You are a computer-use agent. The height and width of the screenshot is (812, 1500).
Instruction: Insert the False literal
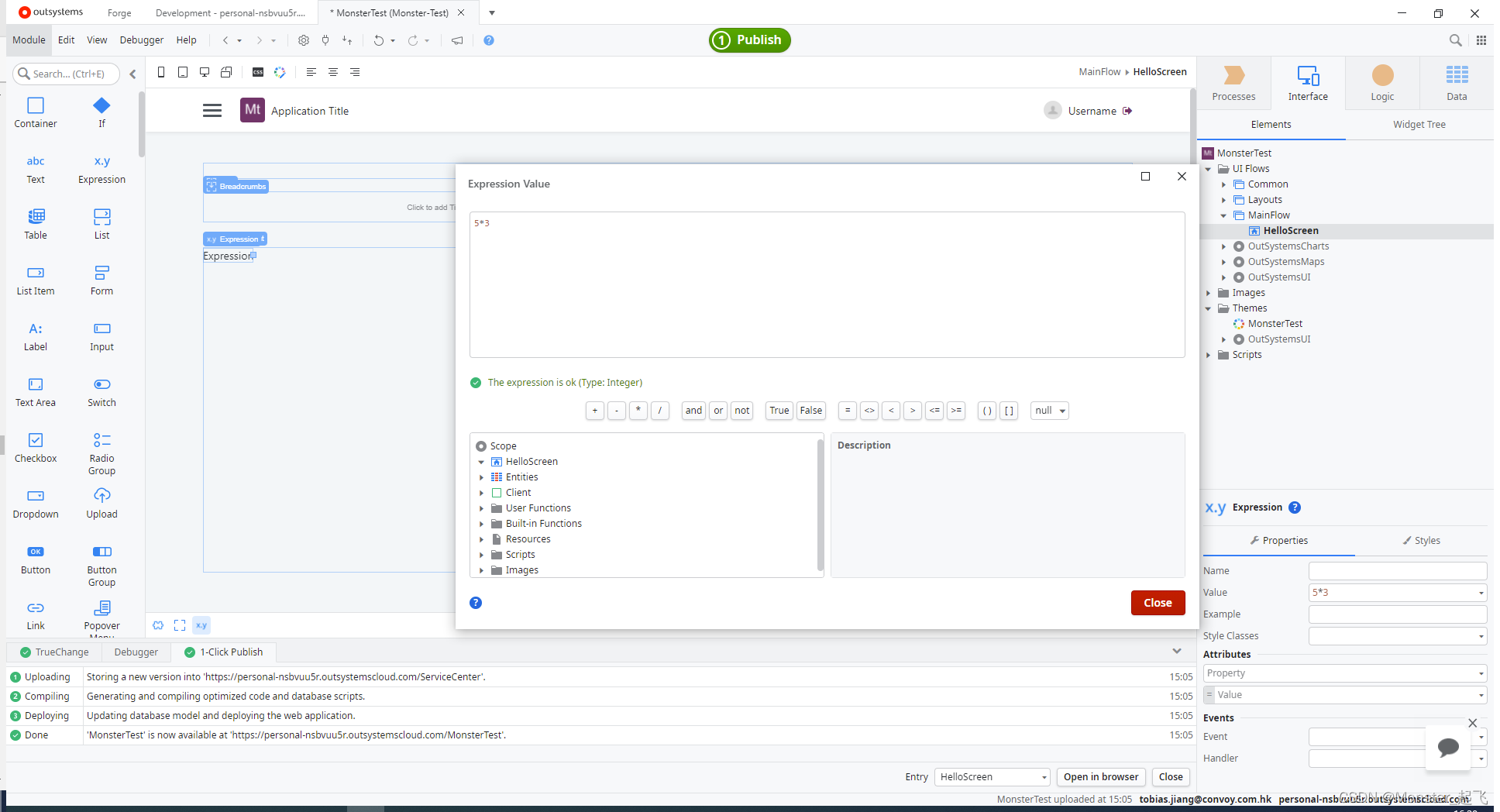pyautogui.click(x=810, y=411)
